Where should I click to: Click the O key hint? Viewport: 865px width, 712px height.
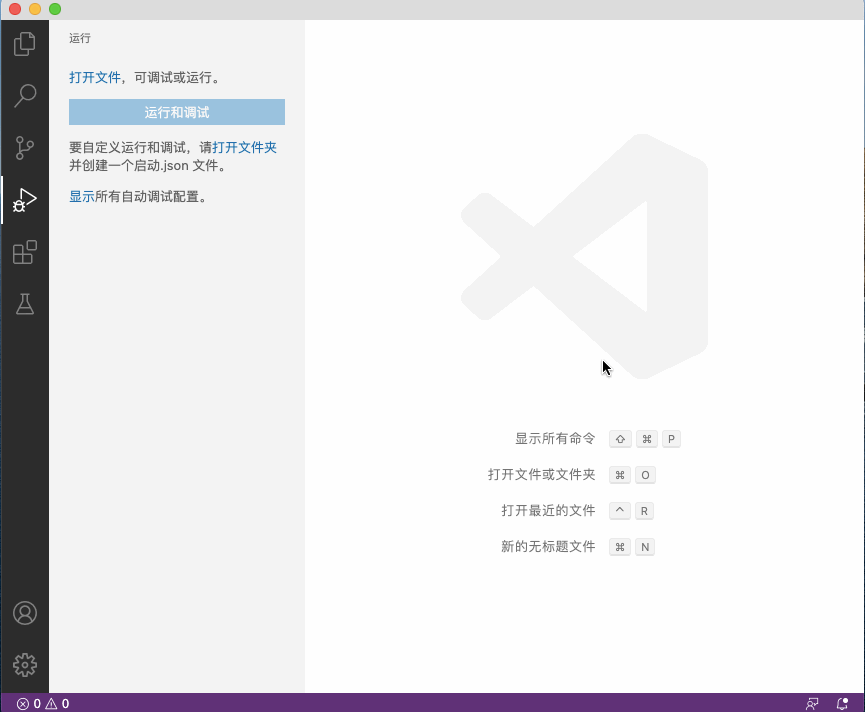pyautogui.click(x=645, y=475)
